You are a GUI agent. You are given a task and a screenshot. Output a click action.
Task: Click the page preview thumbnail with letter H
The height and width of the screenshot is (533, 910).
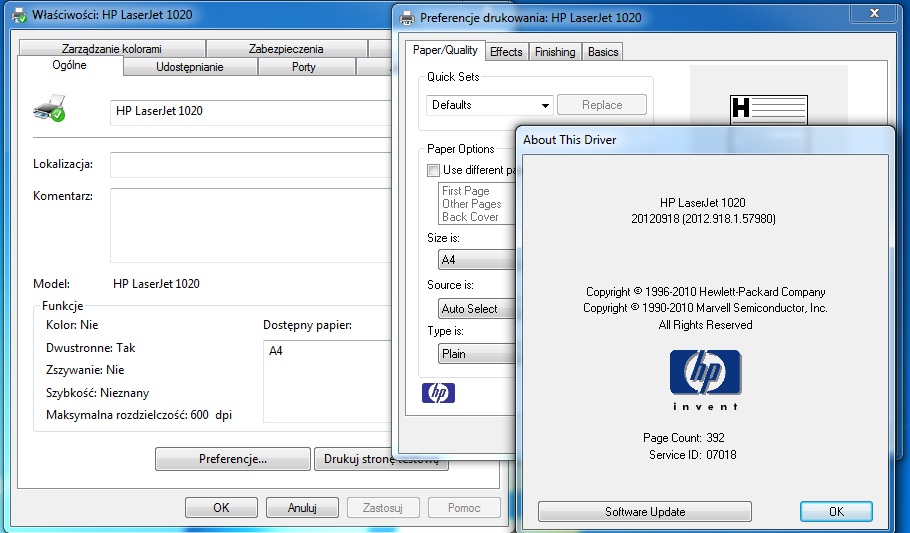tap(768, 110)
